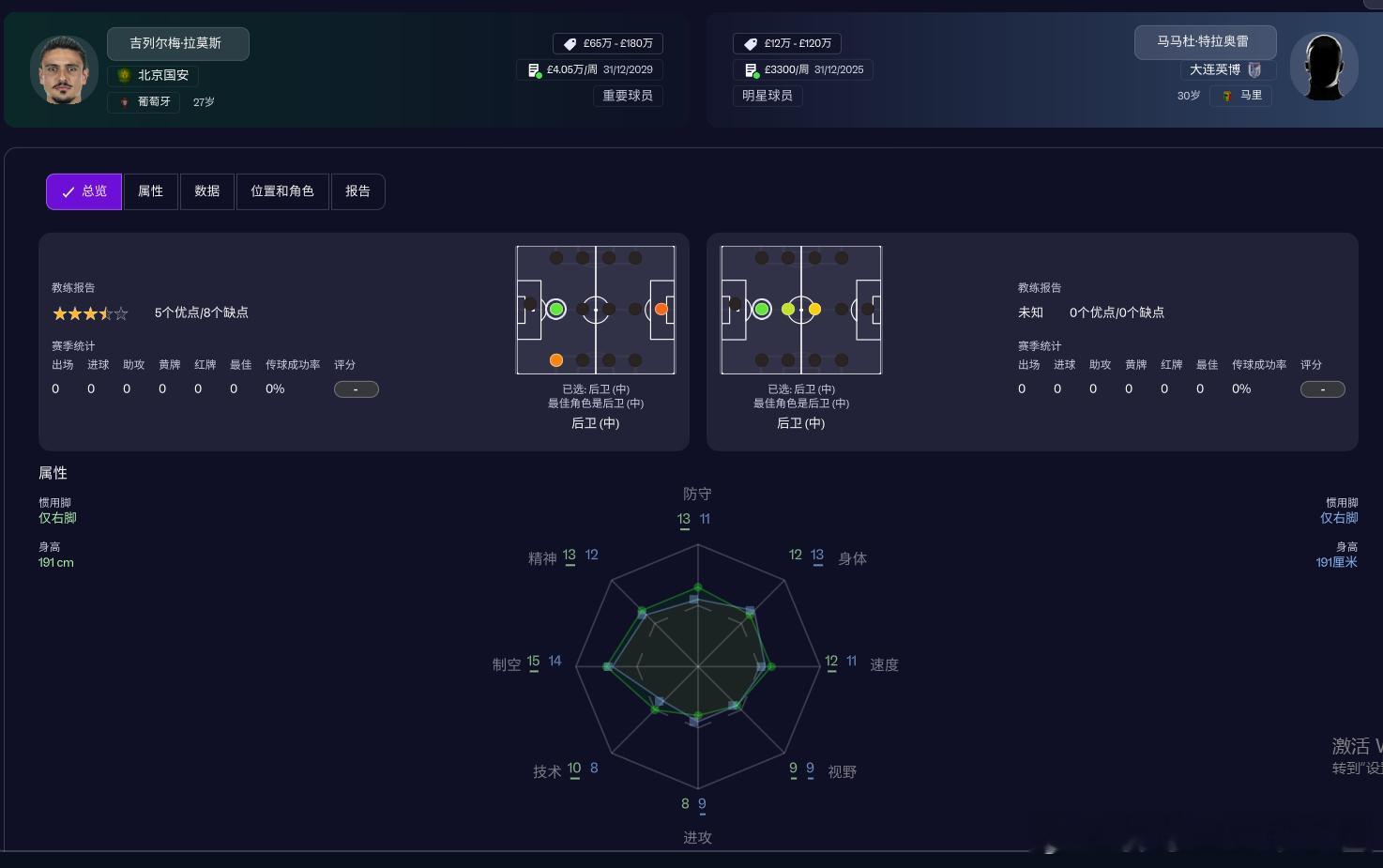
Task: Select the orange striker dot on Ramos's pitch
Action: 661,309
